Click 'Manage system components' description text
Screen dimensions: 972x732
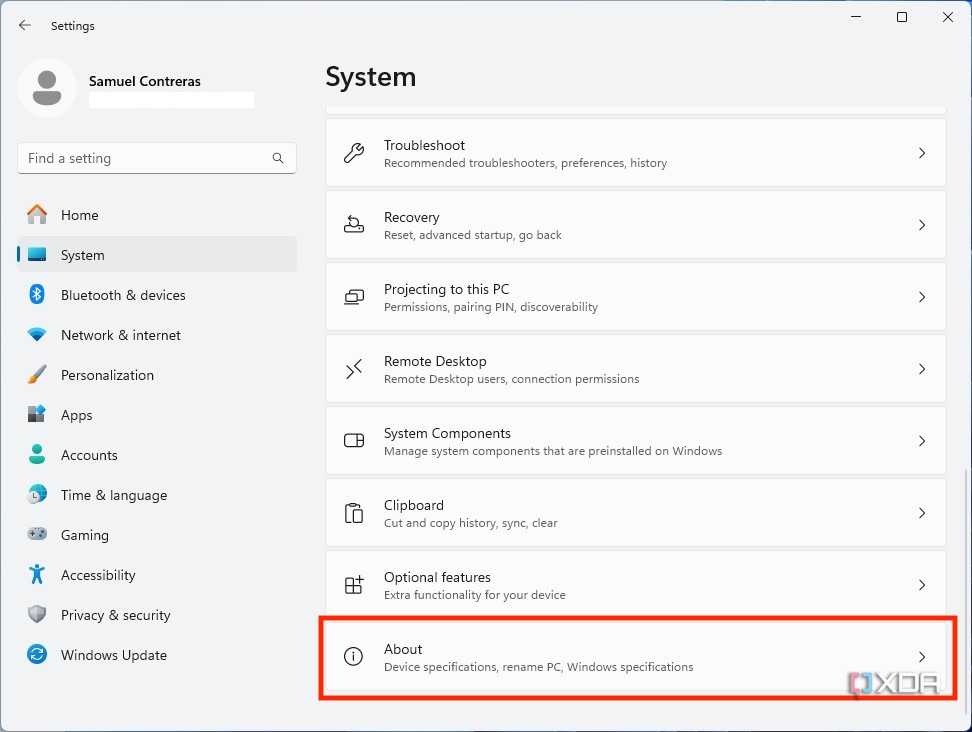click(553, 451)
